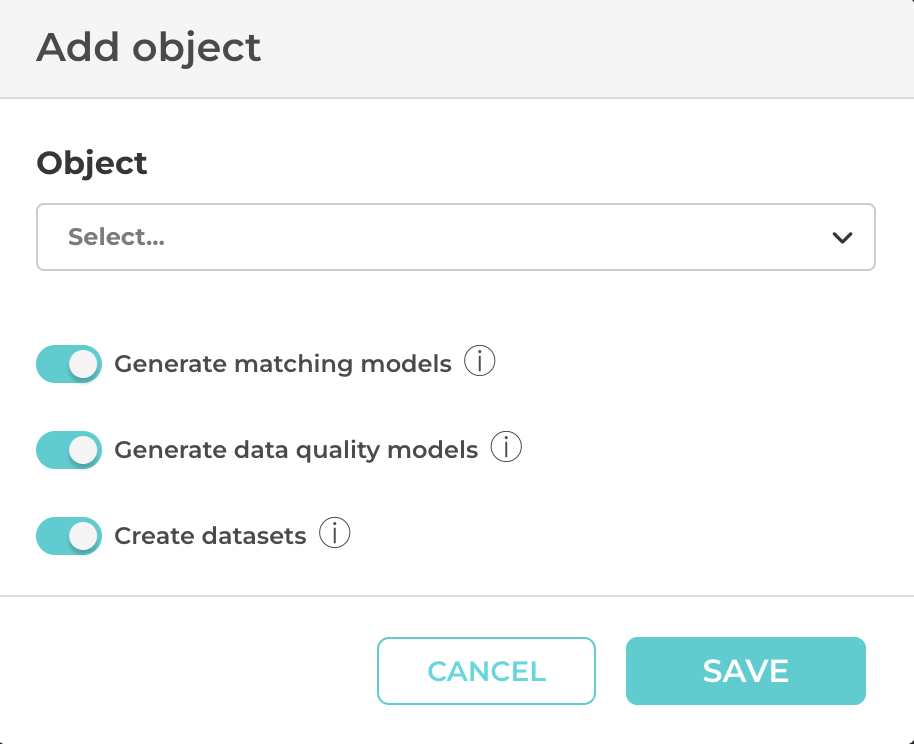Disable the Generate matching models toggle
The height and width of the screenshot is (744, 914).
point(69,365)
